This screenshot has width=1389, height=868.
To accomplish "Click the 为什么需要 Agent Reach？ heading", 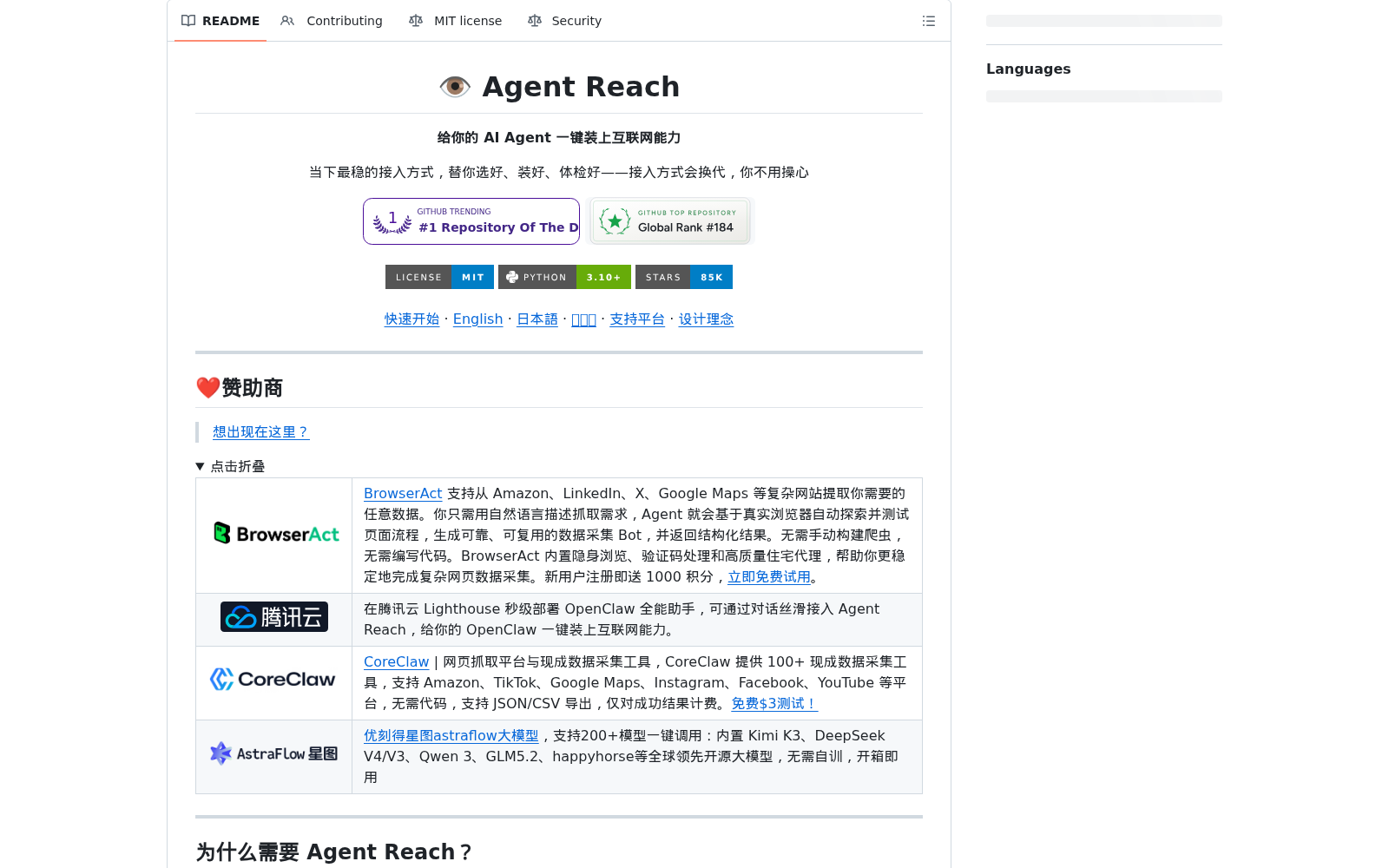I will click(x=334, y=852).
